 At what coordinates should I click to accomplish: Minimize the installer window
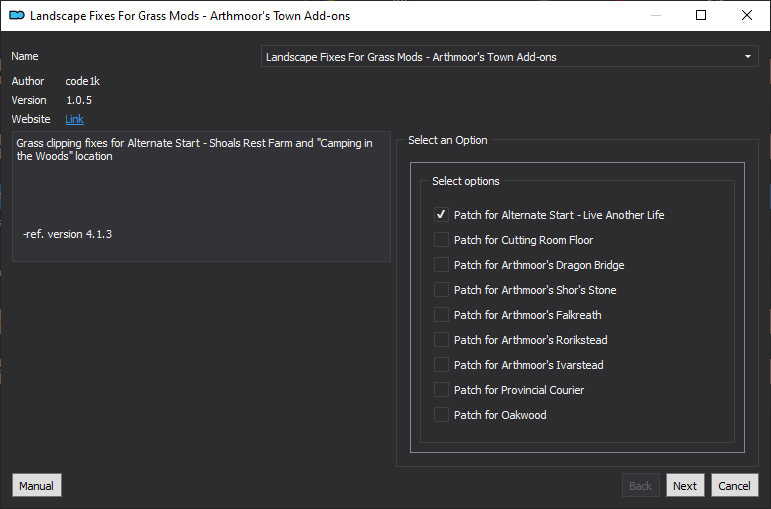point(655,15)
